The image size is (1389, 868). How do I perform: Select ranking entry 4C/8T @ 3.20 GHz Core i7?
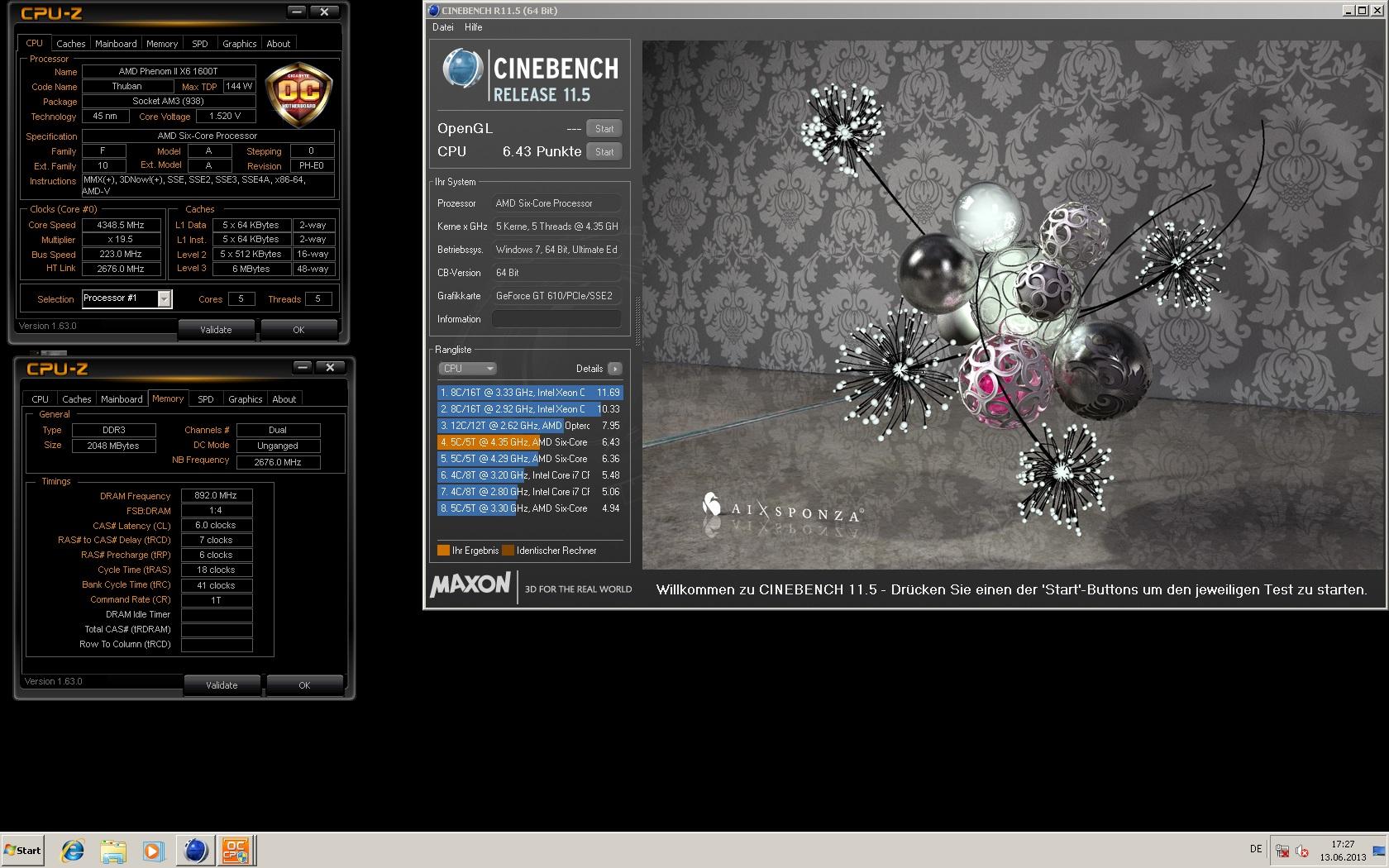tap(530, 475)
